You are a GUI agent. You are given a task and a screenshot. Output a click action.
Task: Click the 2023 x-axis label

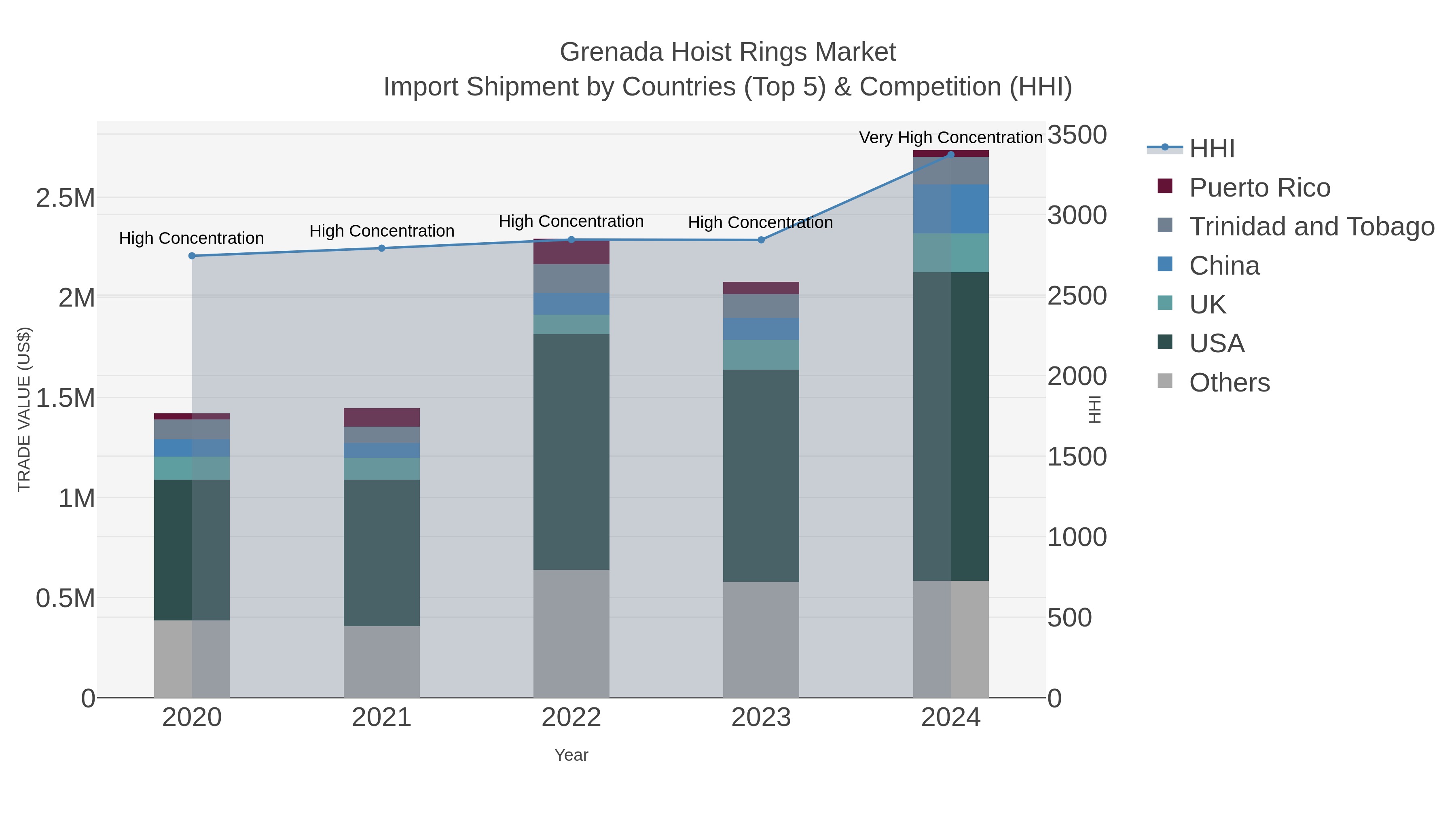761,718
